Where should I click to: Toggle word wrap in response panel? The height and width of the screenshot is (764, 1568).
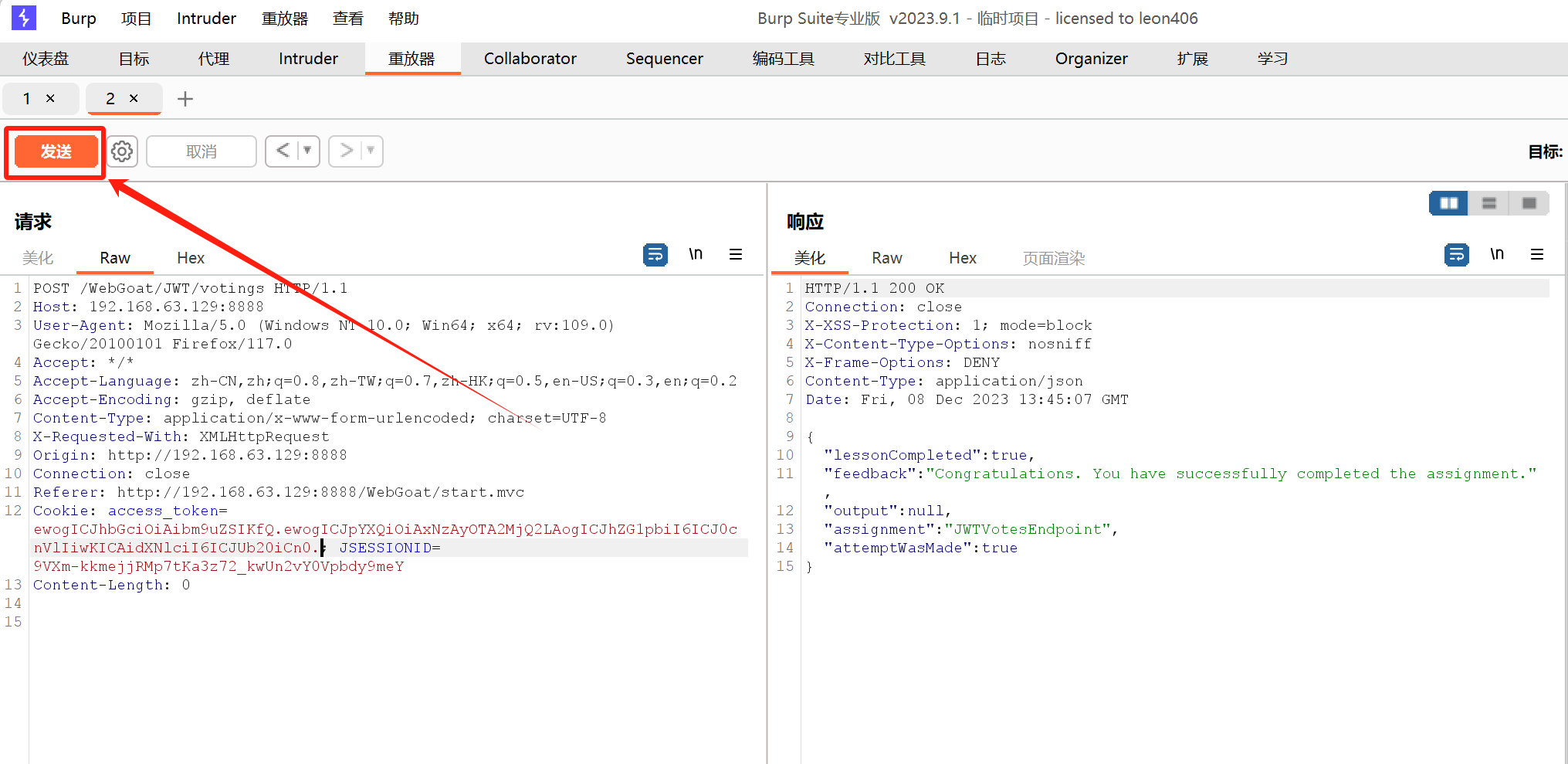[1457, 254]
